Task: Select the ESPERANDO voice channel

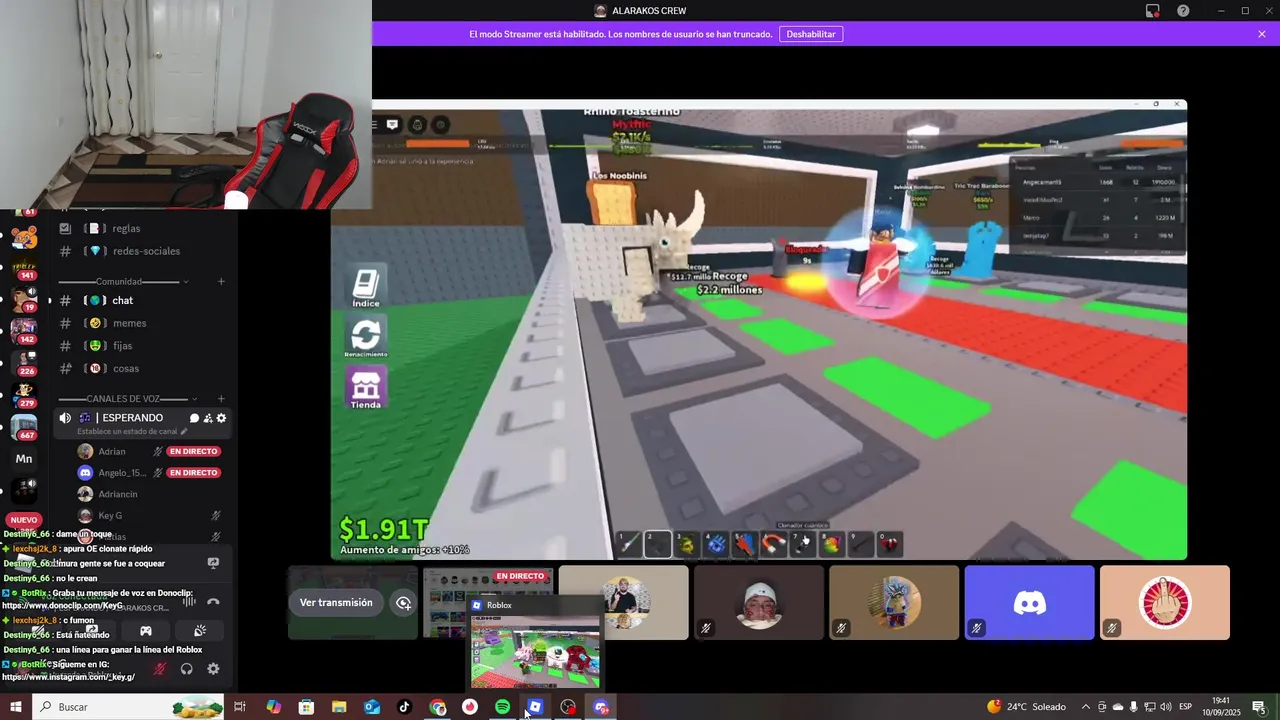Action: pyautogui.click(x=130, y=418)
